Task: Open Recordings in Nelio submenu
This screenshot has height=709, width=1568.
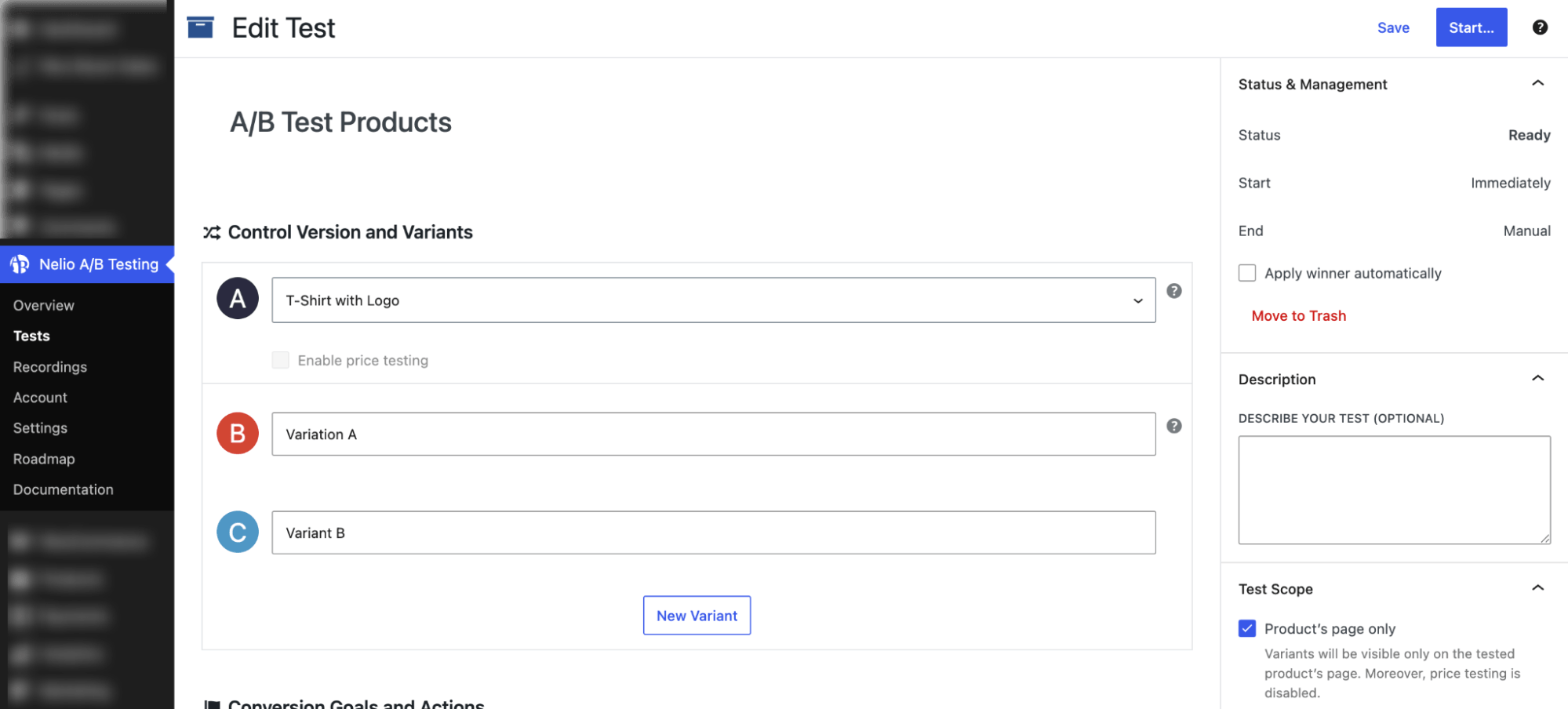Action: point(50,367)
